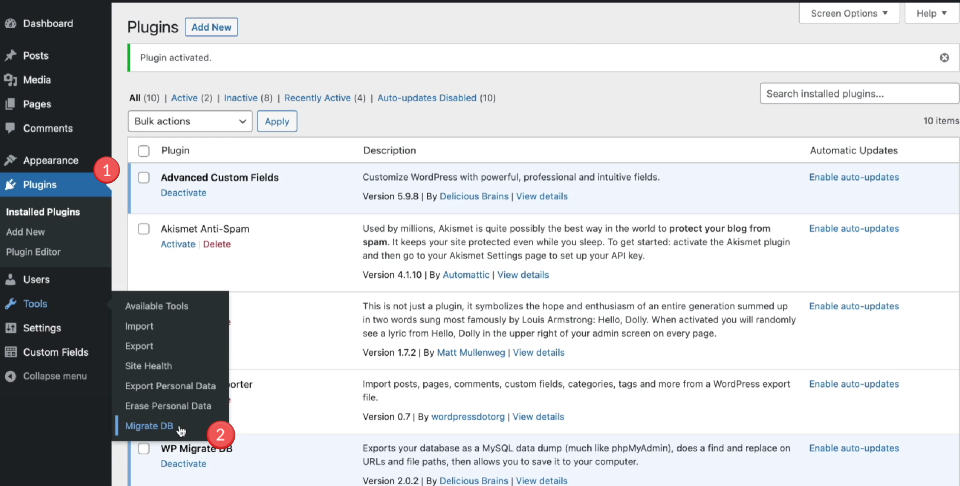Choose Import from Tools flyout
Screen dimensions: 960x486
139,326
